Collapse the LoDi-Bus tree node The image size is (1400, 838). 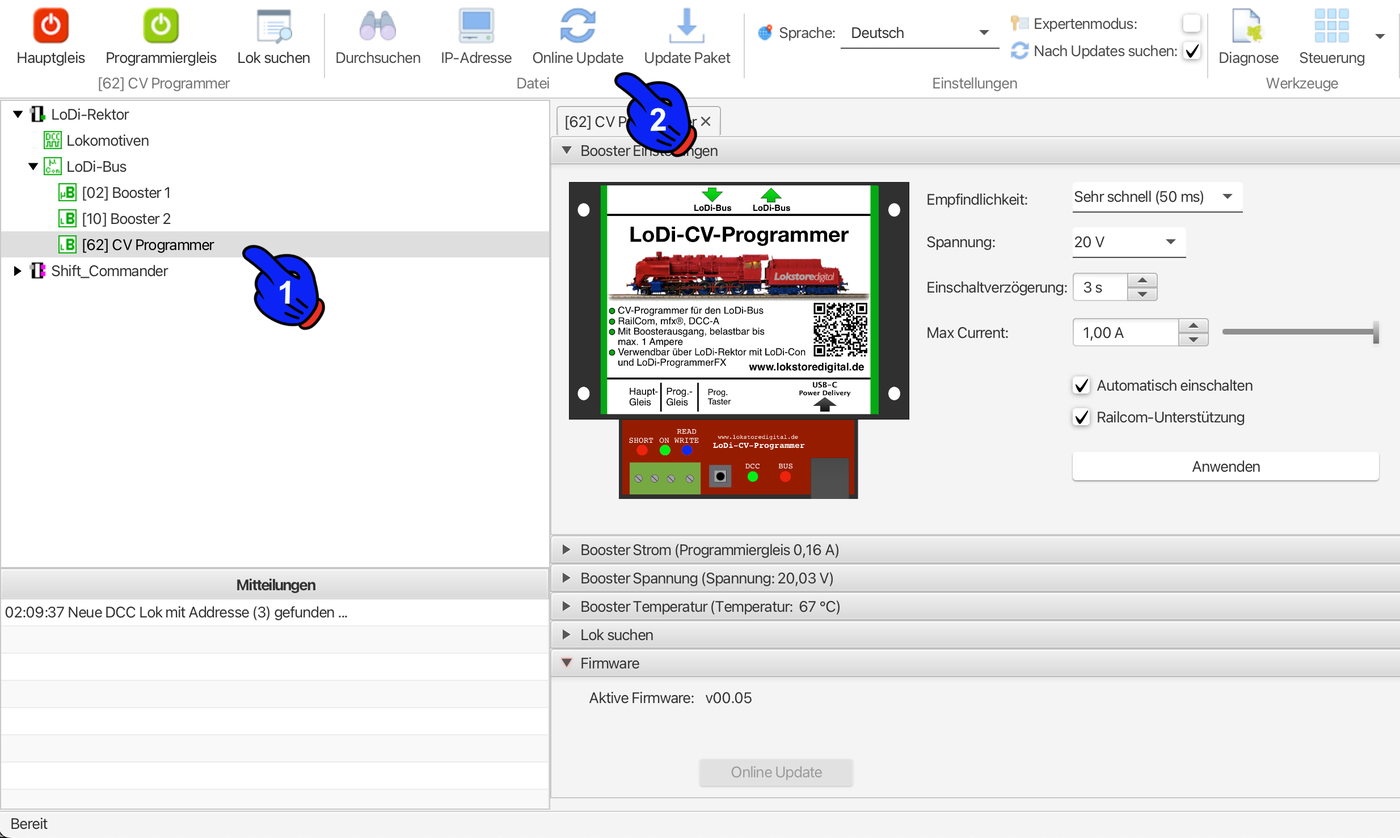(33, 166)
